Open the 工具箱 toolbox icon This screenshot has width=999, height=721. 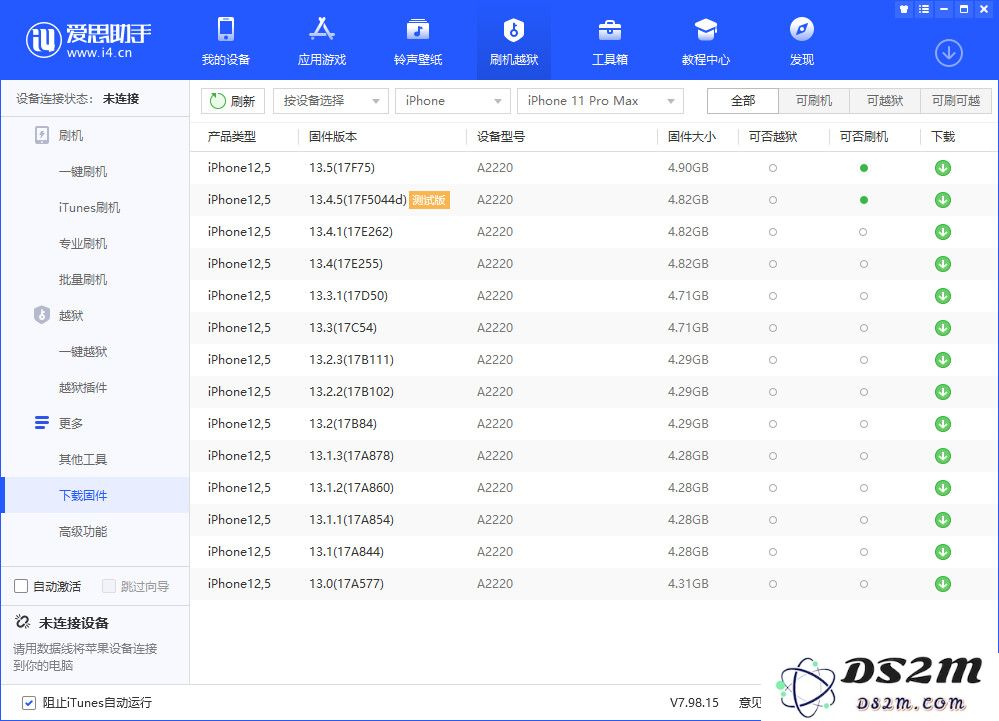click(x=610, y=29)
